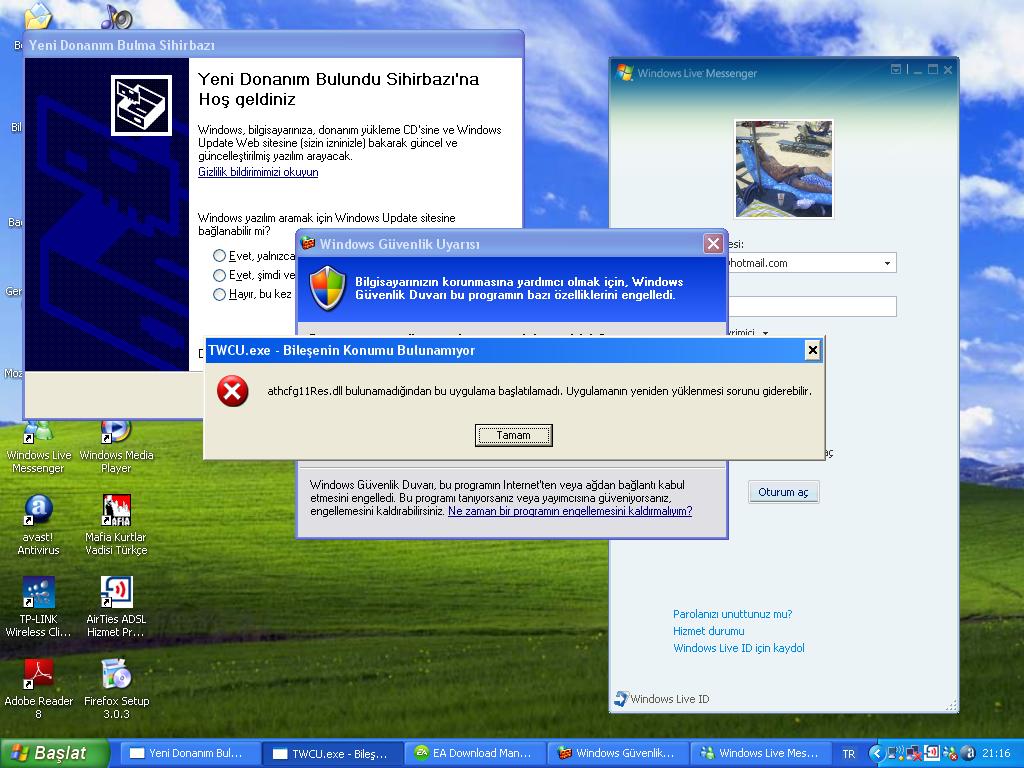Close the Windows Güvenlik Uyarısı dialog
The image size is (1024, 768).
[x=713, y=244]
